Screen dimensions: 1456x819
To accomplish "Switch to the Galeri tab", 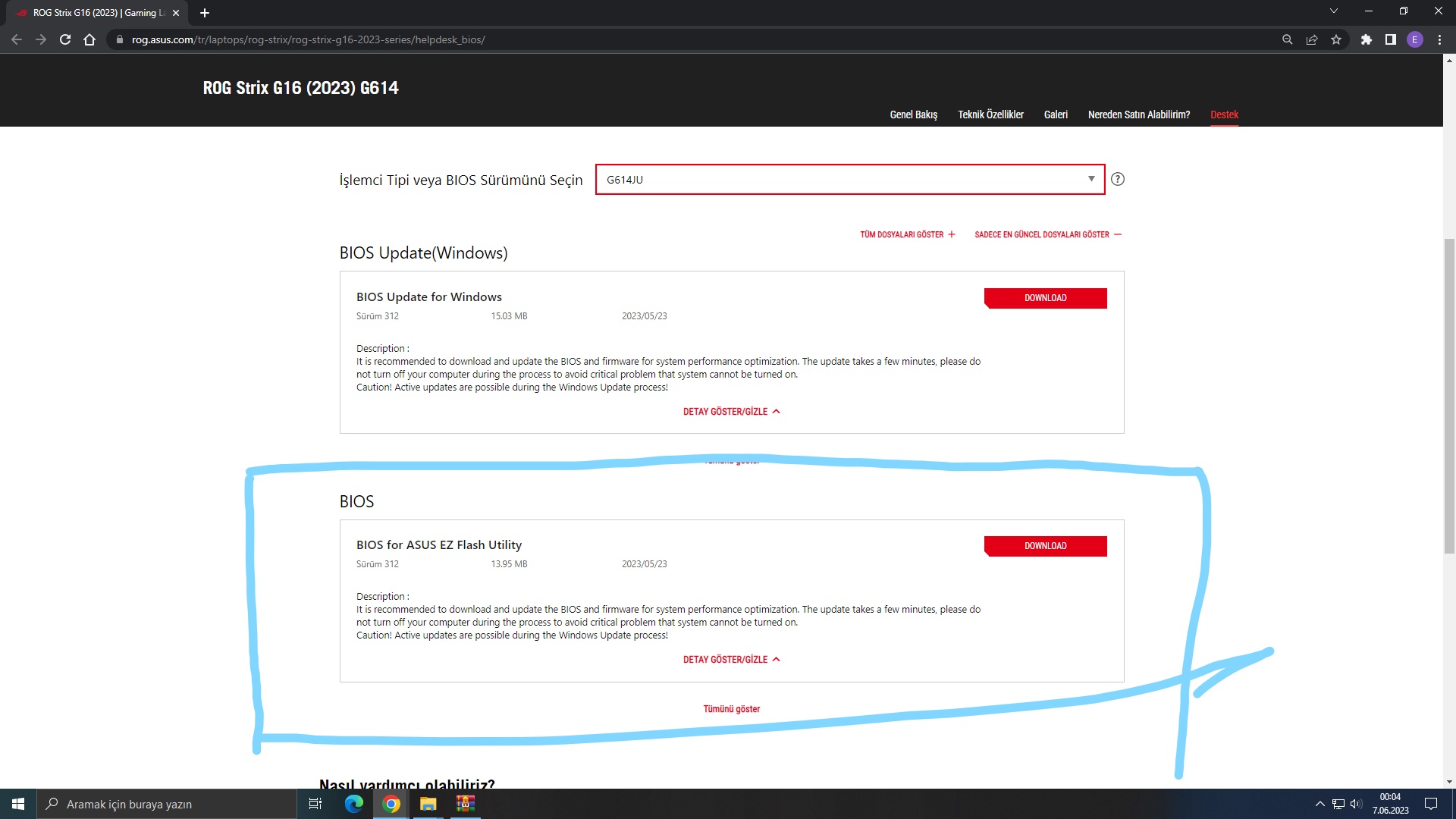I will click(1055, 115).
